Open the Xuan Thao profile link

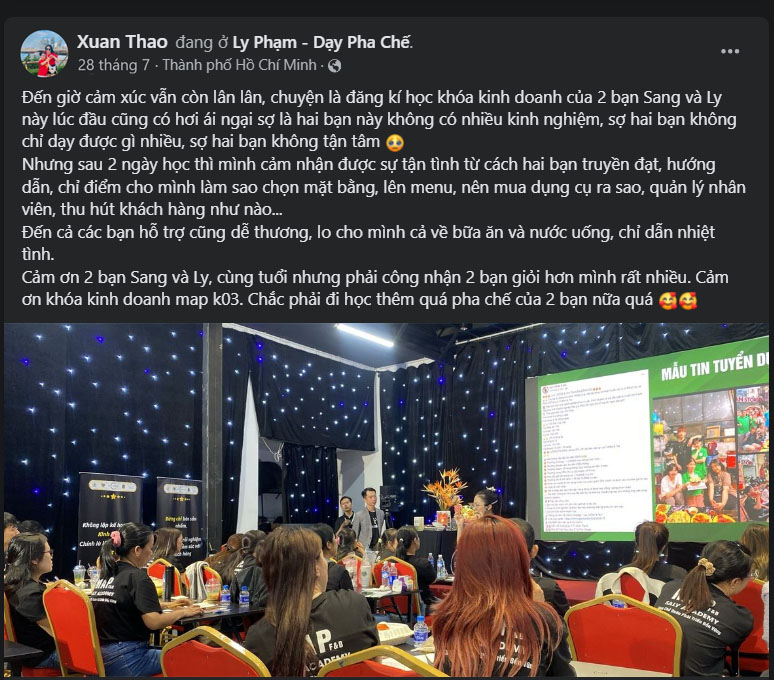(x=122, y=42)
